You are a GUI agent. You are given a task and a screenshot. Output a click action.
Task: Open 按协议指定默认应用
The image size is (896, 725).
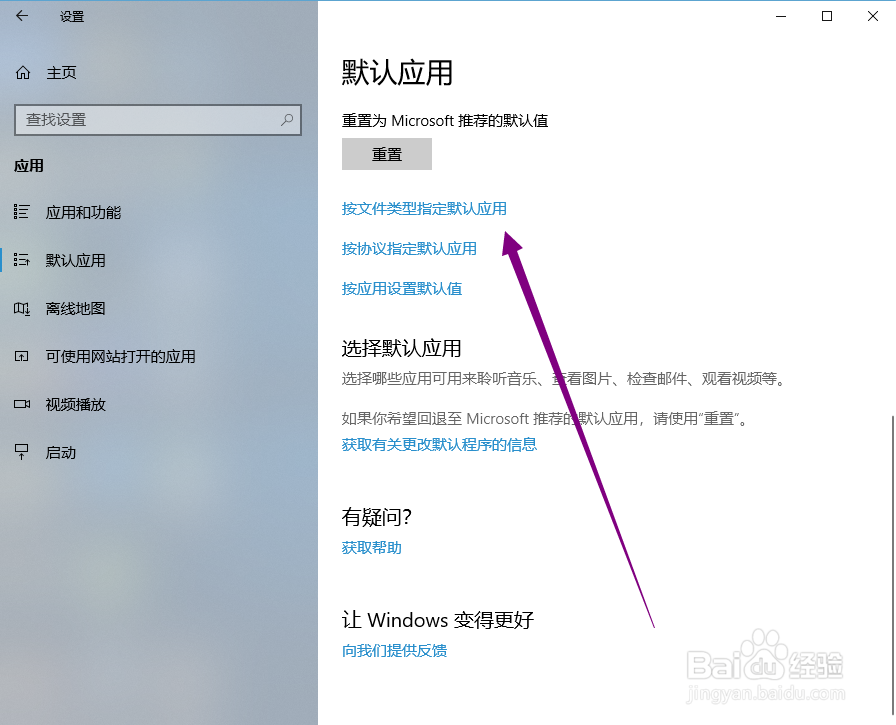[410, 249]
